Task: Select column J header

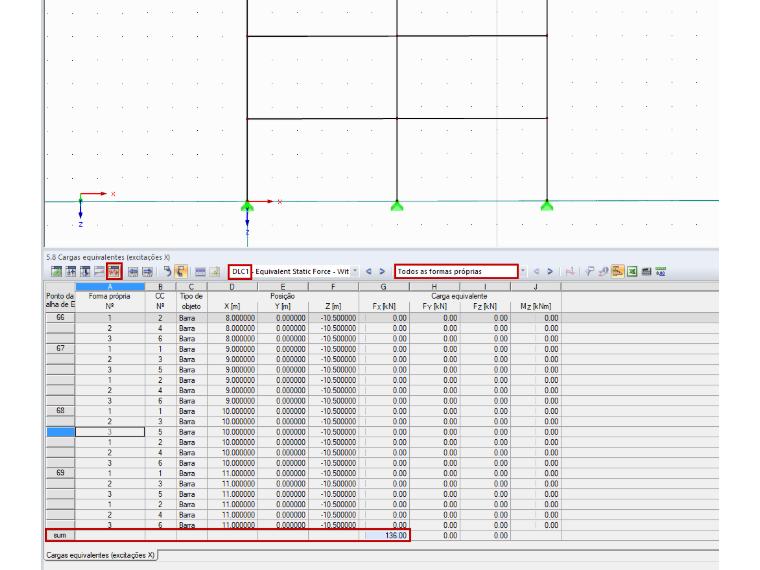Action: 536,286
